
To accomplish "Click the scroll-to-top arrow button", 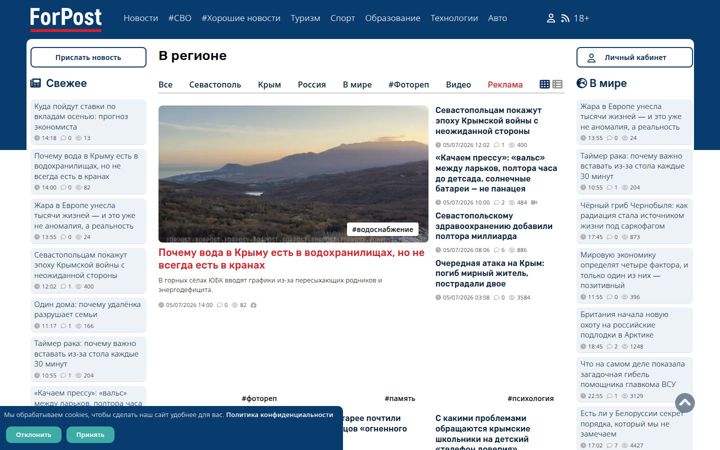I will (685, 403).
